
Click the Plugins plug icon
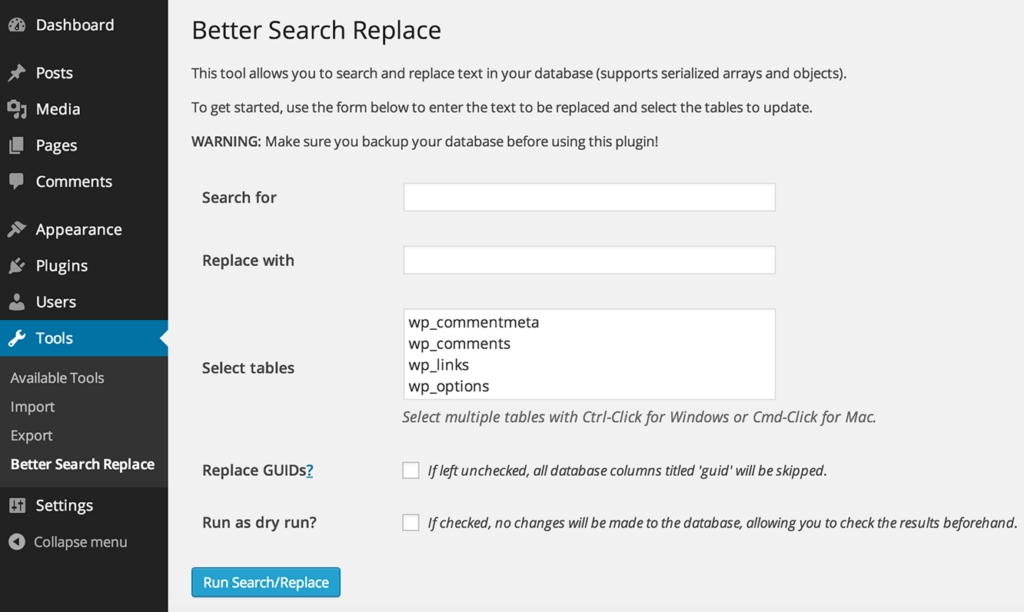(16, 266)
